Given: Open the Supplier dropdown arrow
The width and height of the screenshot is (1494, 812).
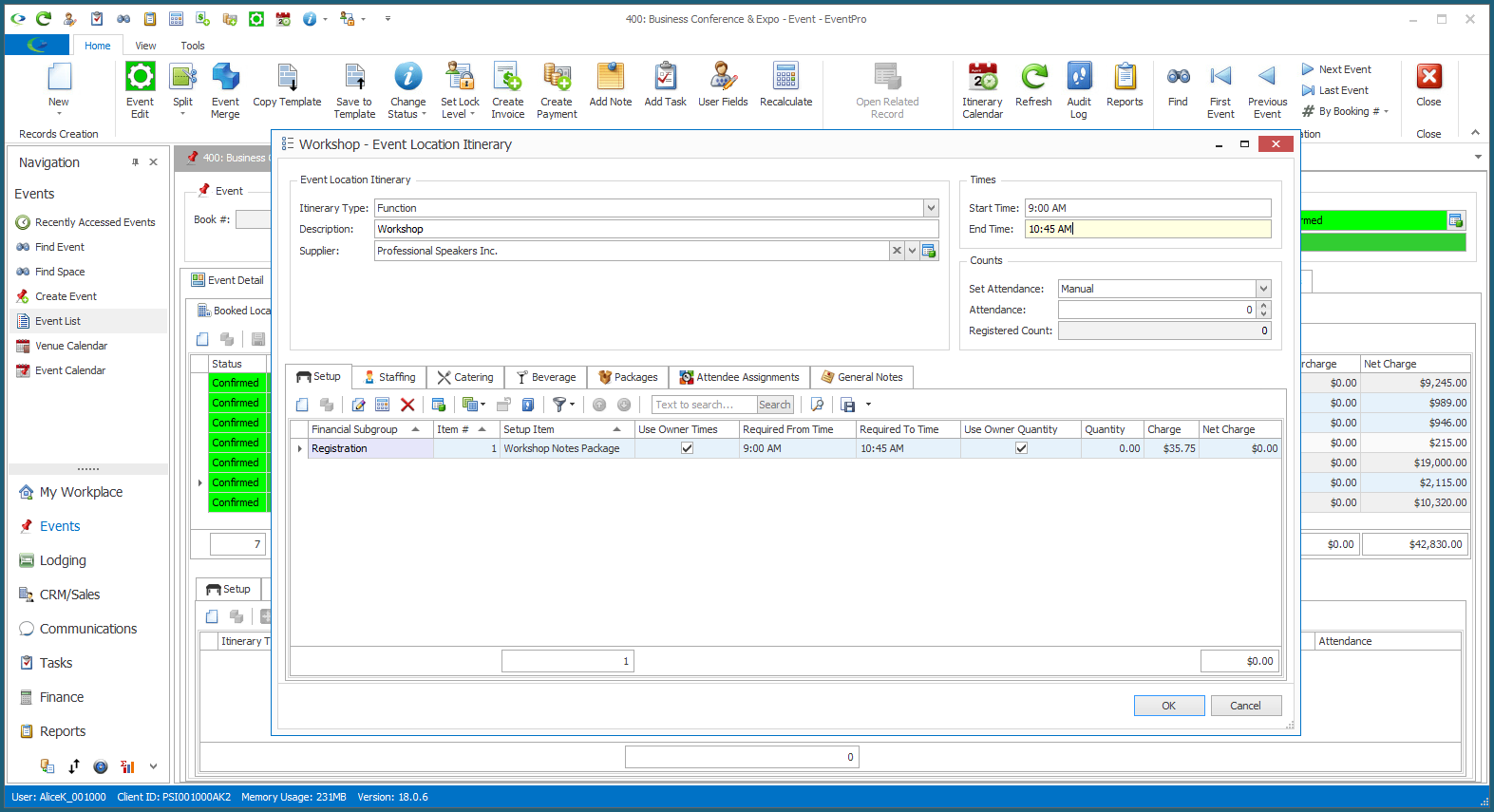Looking at the screenshot, I should [912, 251].
